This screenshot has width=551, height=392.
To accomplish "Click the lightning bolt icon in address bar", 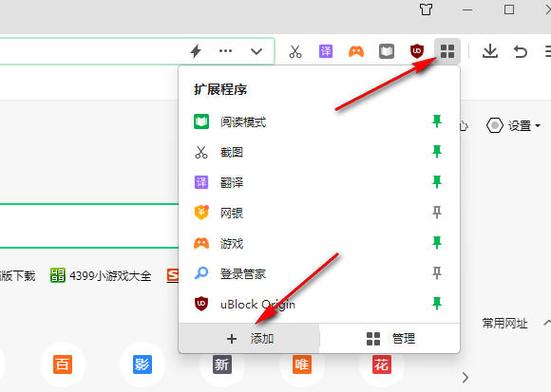I will 196,51.
